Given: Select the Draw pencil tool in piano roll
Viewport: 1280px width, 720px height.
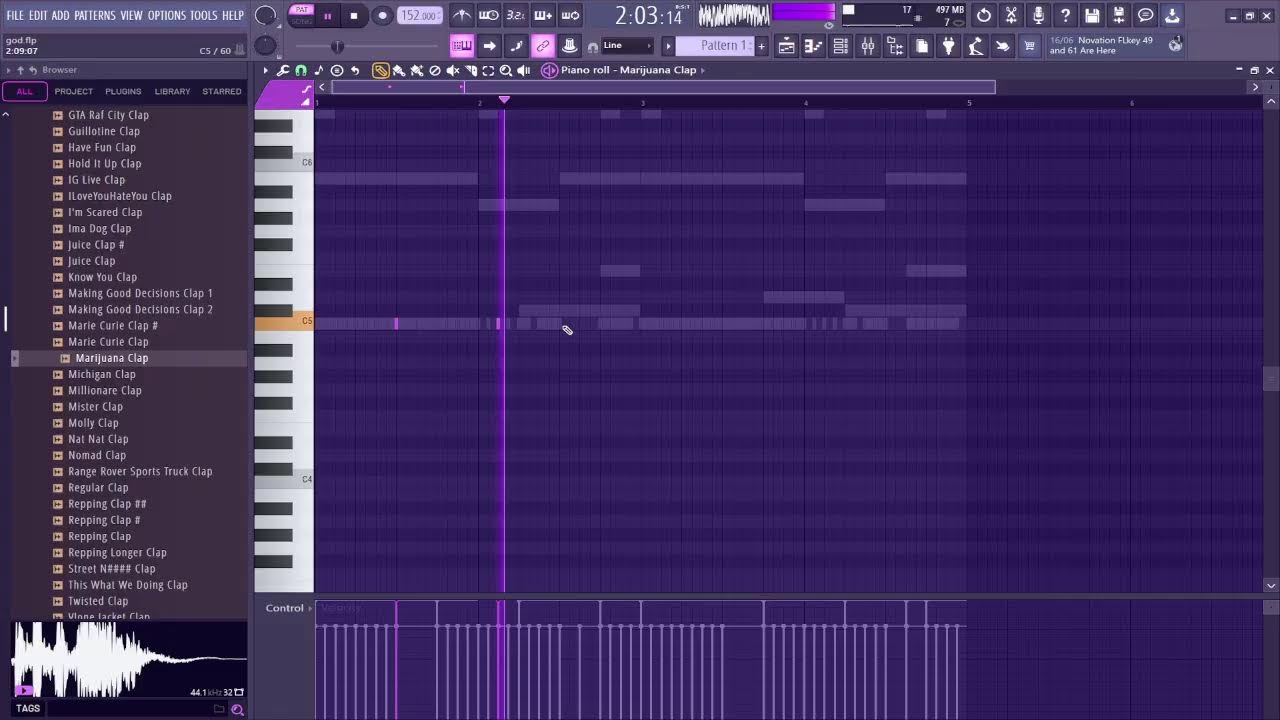Looking at the screenshot, I should pos(381,70).
